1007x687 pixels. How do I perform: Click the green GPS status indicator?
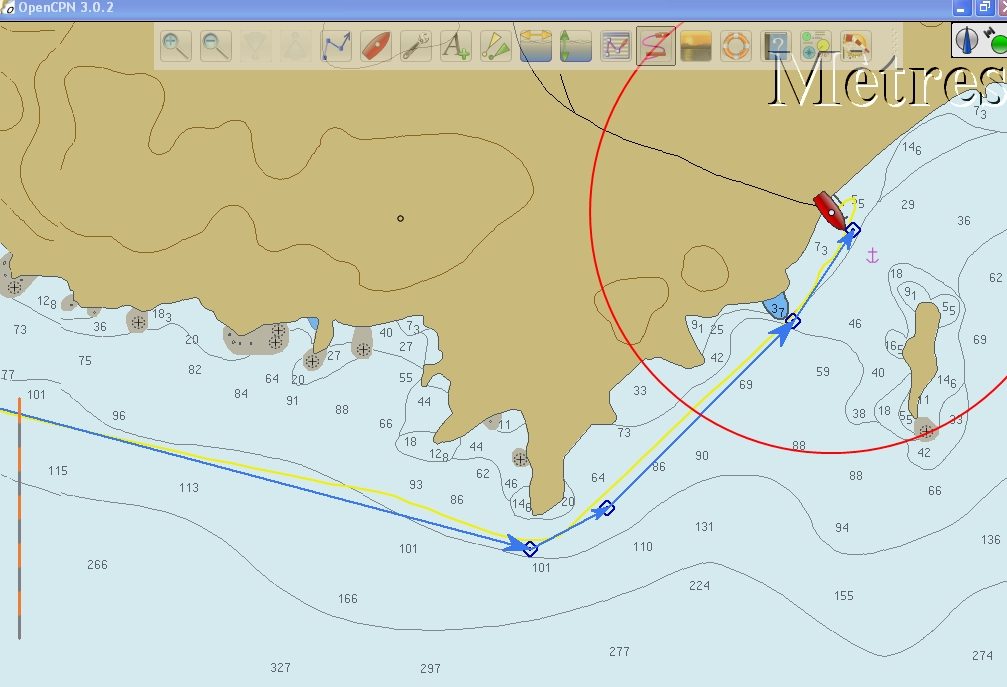point(997,44)
